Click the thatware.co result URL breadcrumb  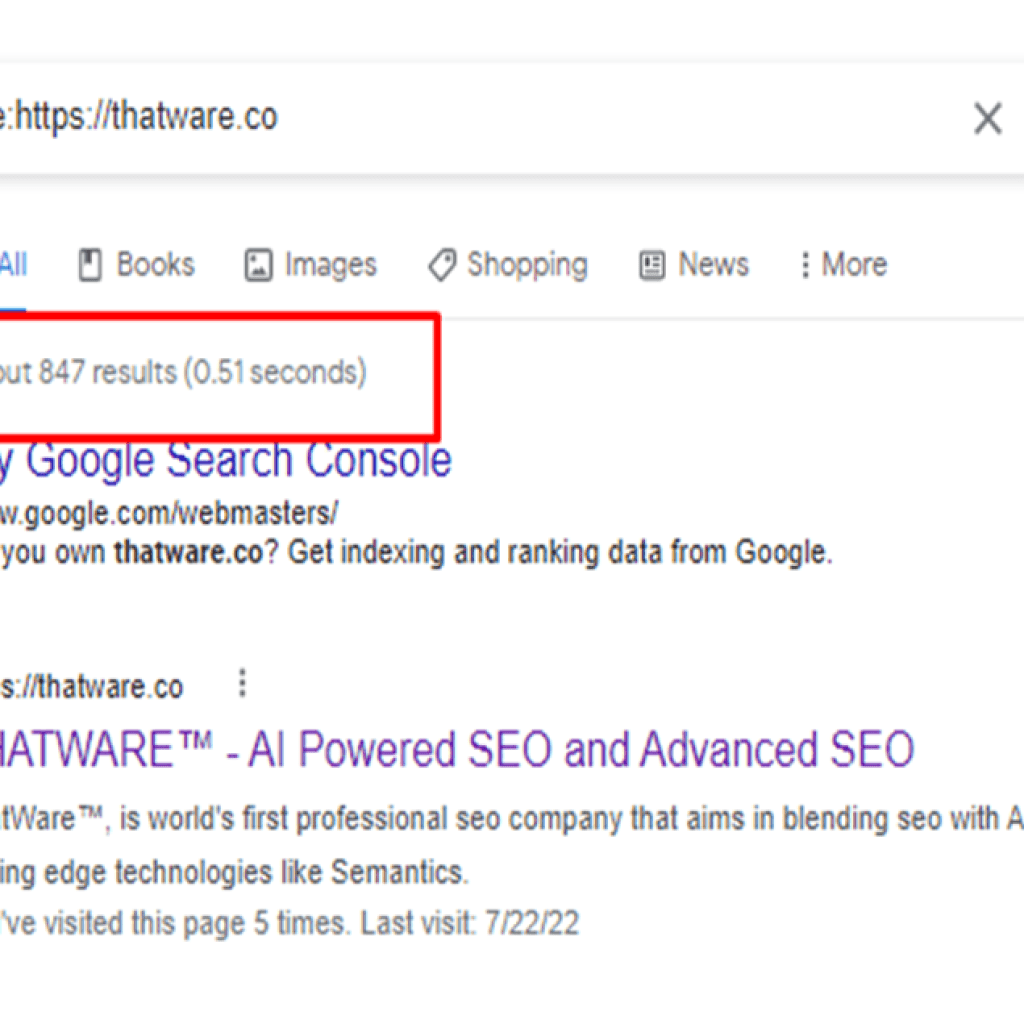[x=91, y=687]
